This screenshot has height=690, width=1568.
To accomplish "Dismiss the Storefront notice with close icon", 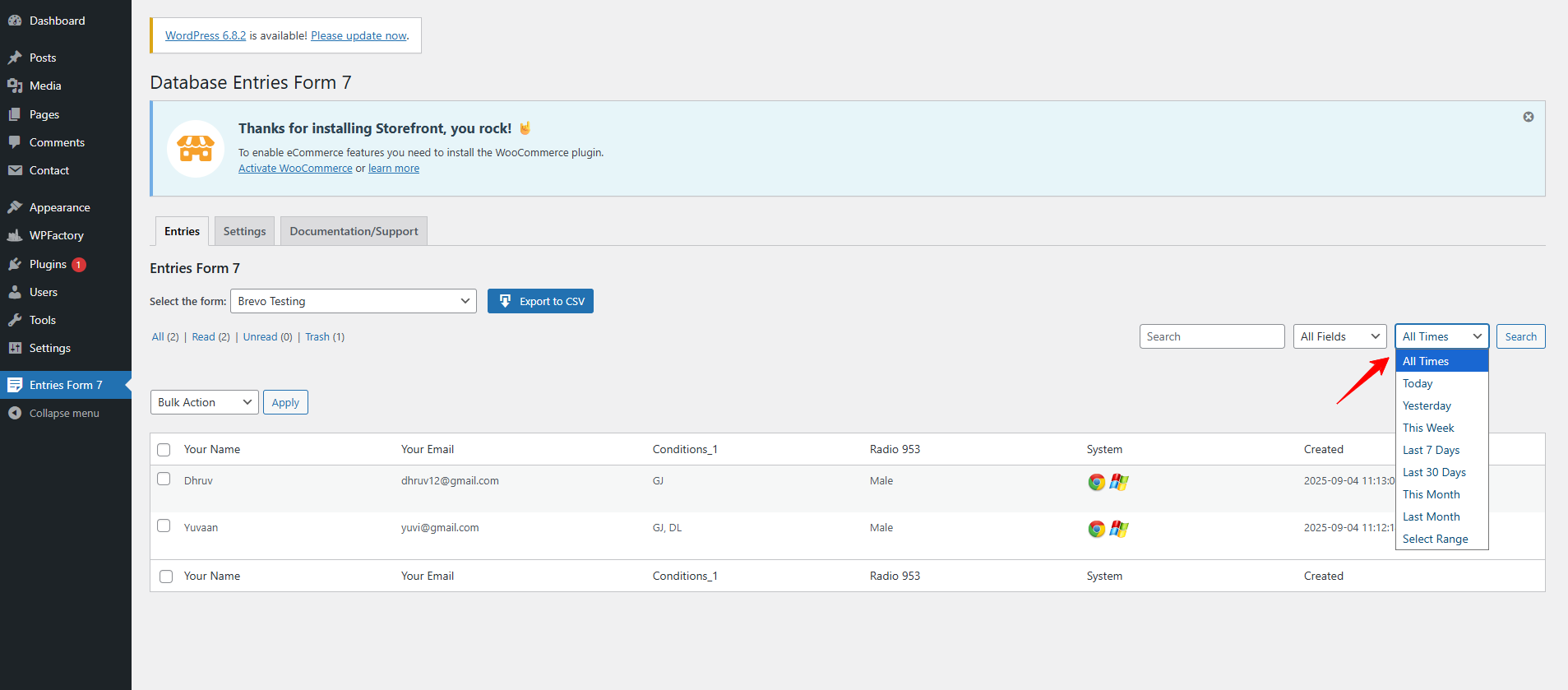I will 1528,117.
